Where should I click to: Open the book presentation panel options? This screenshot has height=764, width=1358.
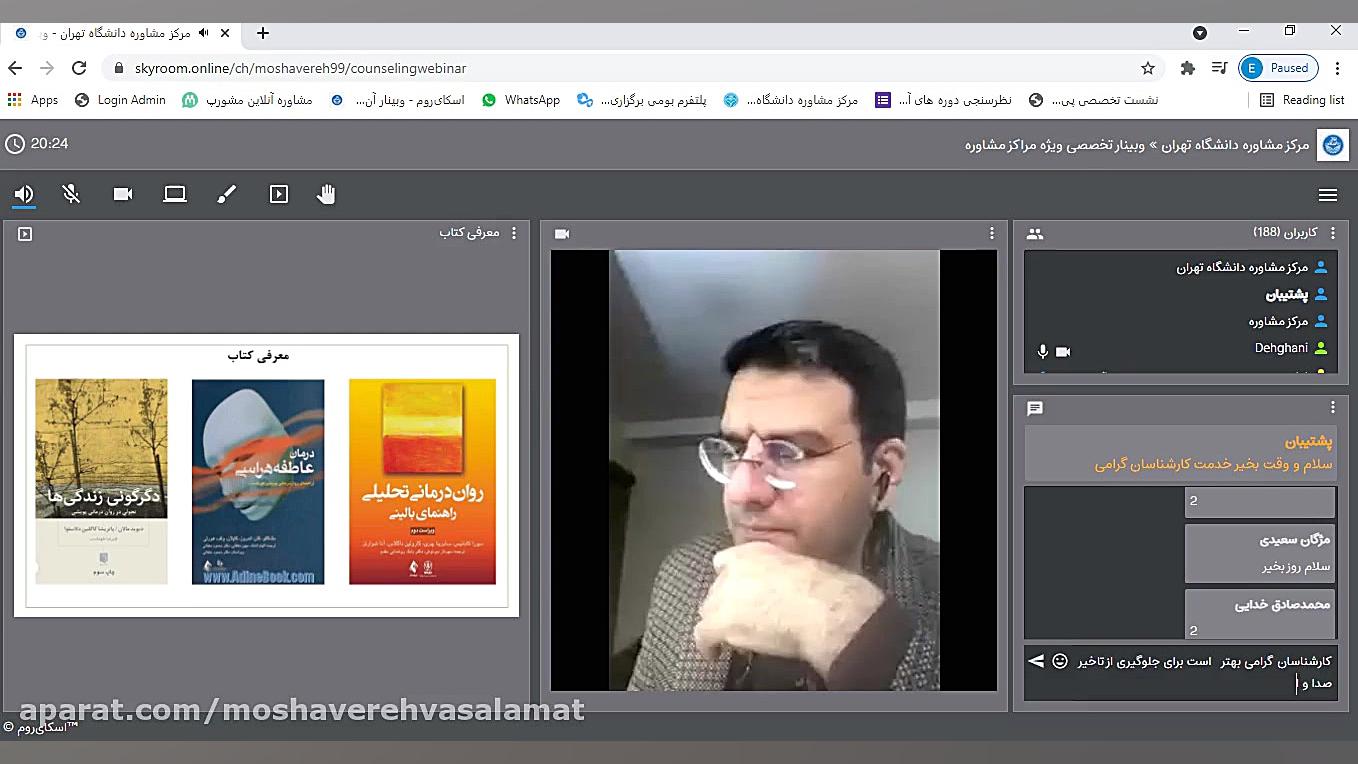[x=514, y=233]
